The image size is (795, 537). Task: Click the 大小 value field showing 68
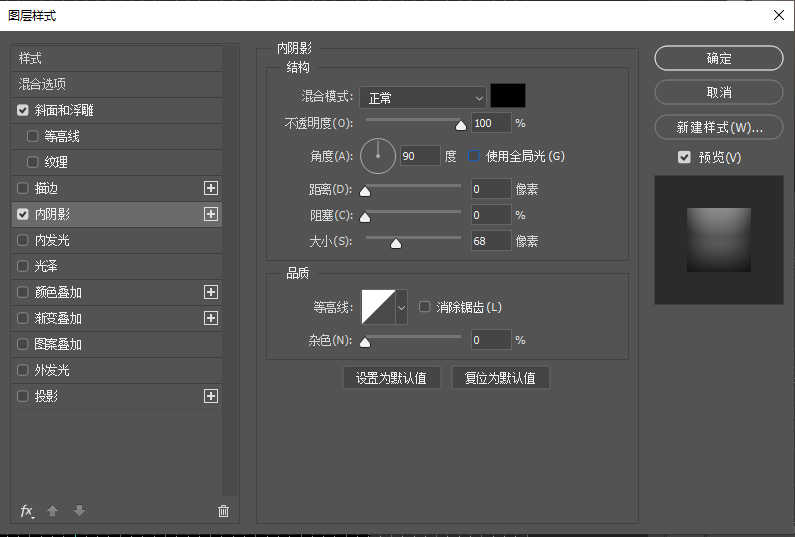(x=491, y=241)
